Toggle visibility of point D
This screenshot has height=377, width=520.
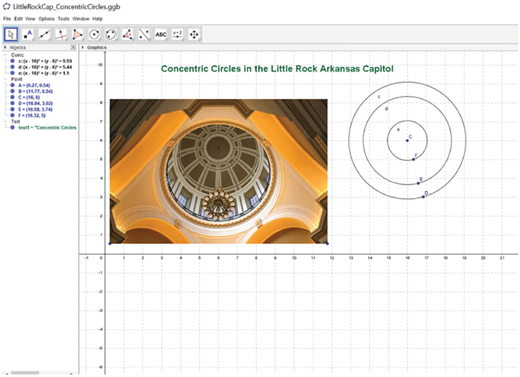pyautogui.click(x=12, y=103)
